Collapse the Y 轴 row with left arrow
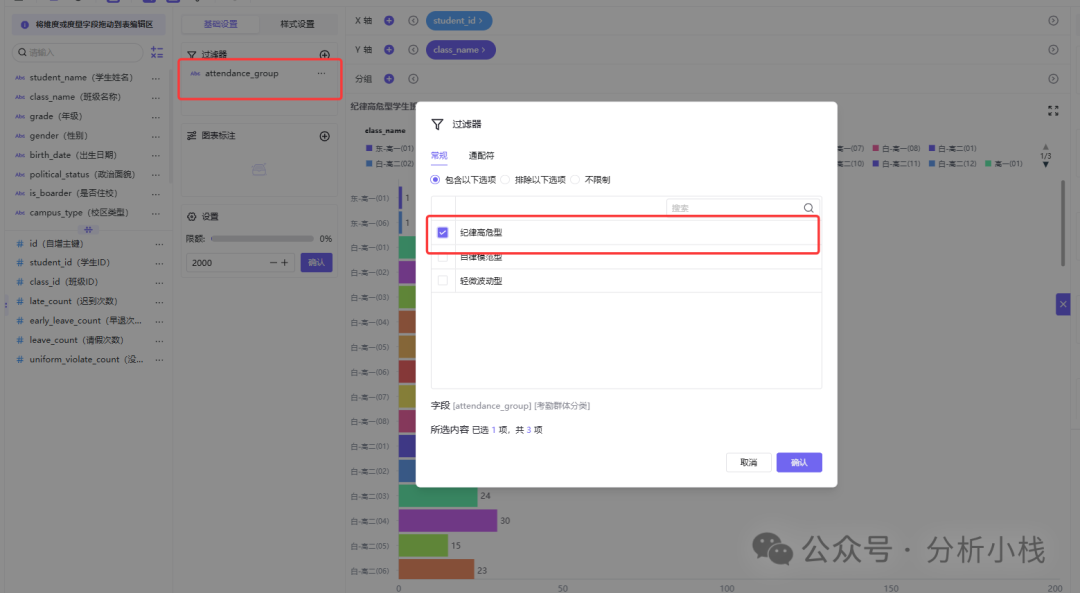The height and width of the screenshot is (593, 1080). pyautogui.click(x=413, y=50)
